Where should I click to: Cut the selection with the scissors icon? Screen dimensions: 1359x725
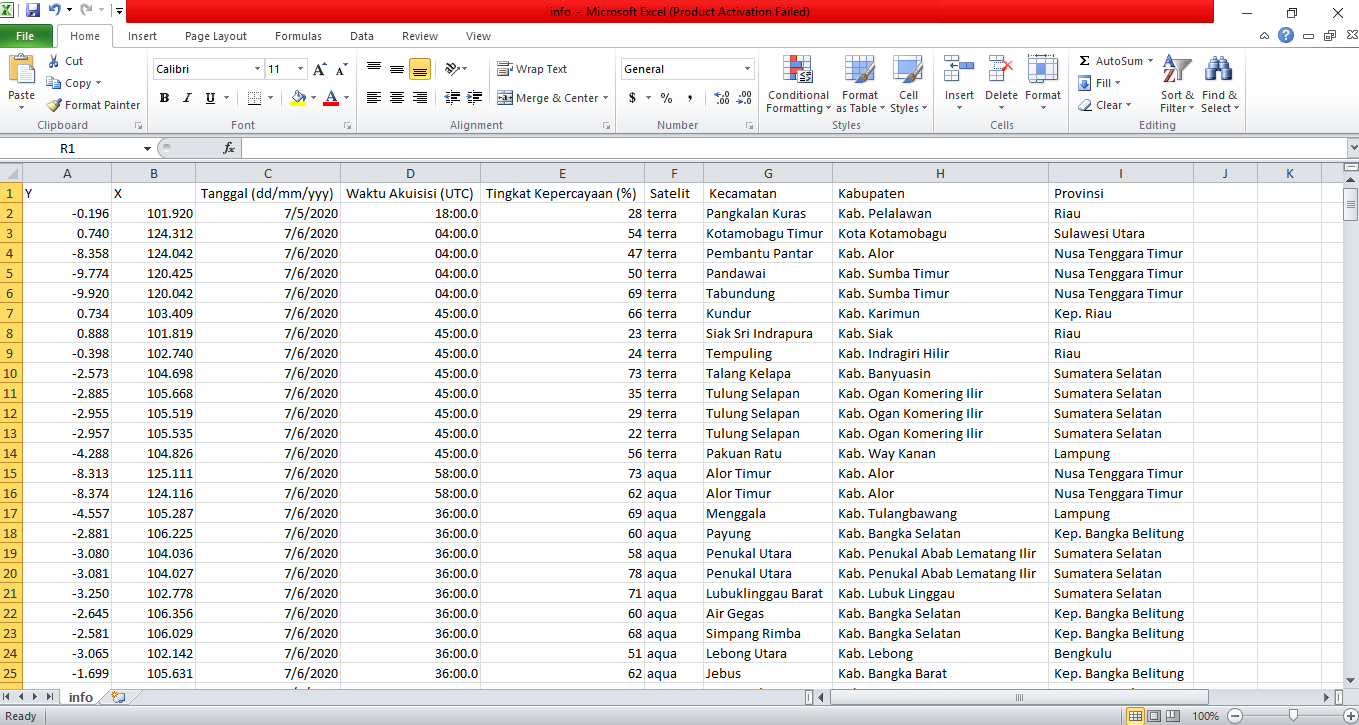tap(54, 61)
